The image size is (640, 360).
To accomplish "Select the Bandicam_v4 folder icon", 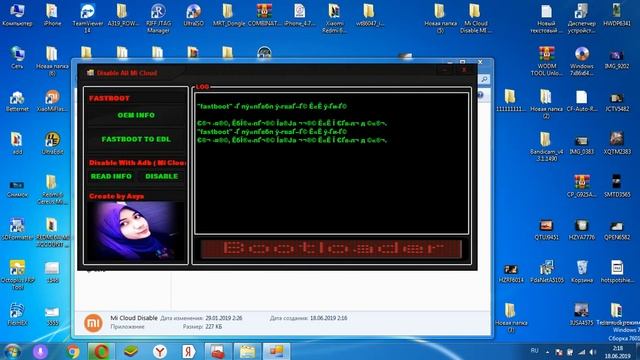I will [x=547, y=146].
